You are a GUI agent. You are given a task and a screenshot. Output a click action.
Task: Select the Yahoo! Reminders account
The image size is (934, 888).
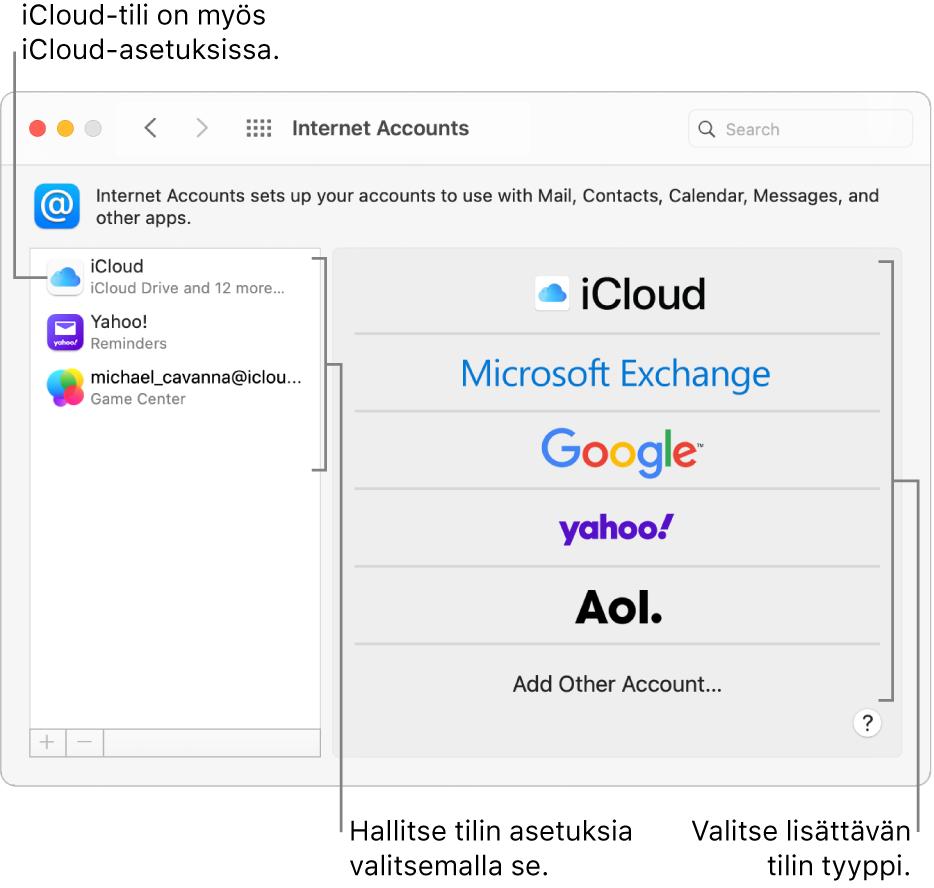pos(175,332)
